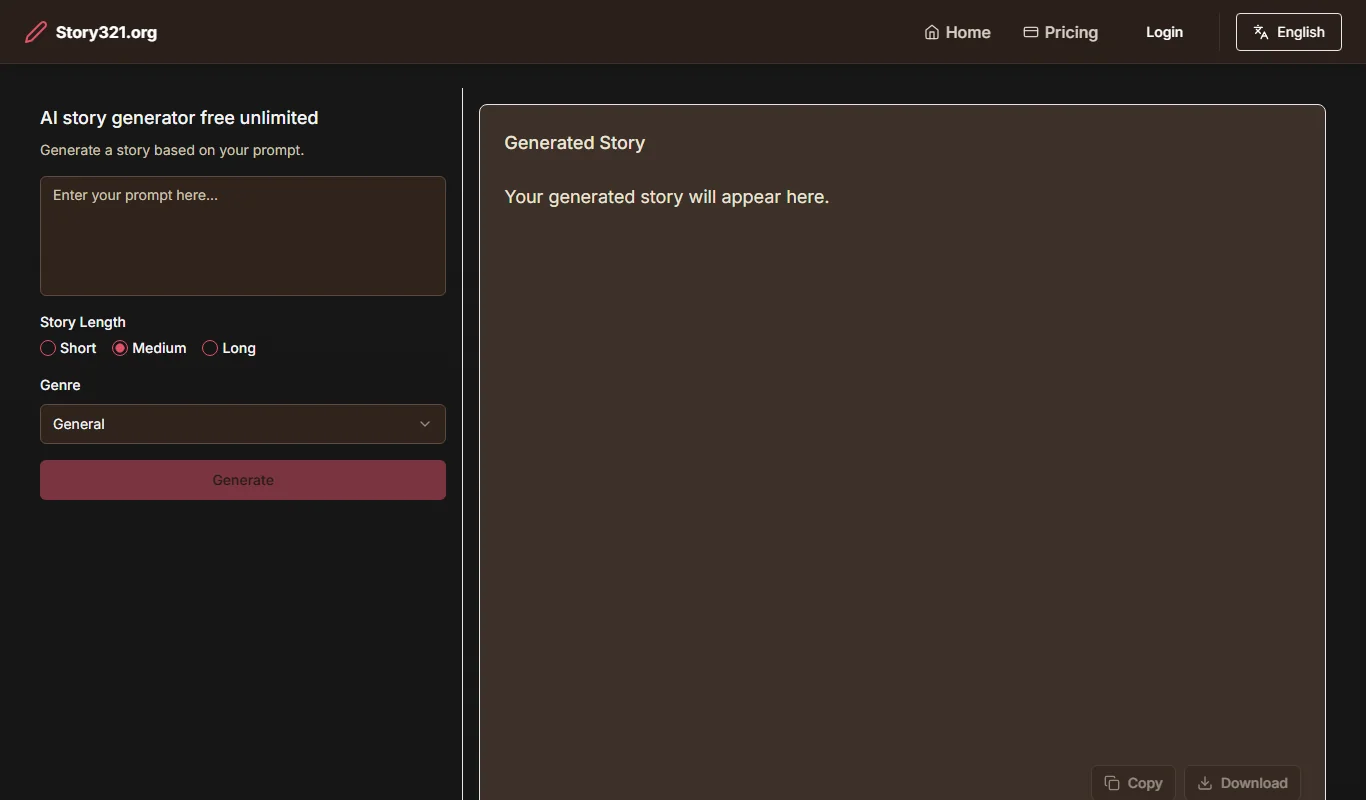1366x800 pixels.
Task: Focus the story prompt text area
Action: [243, 236]
